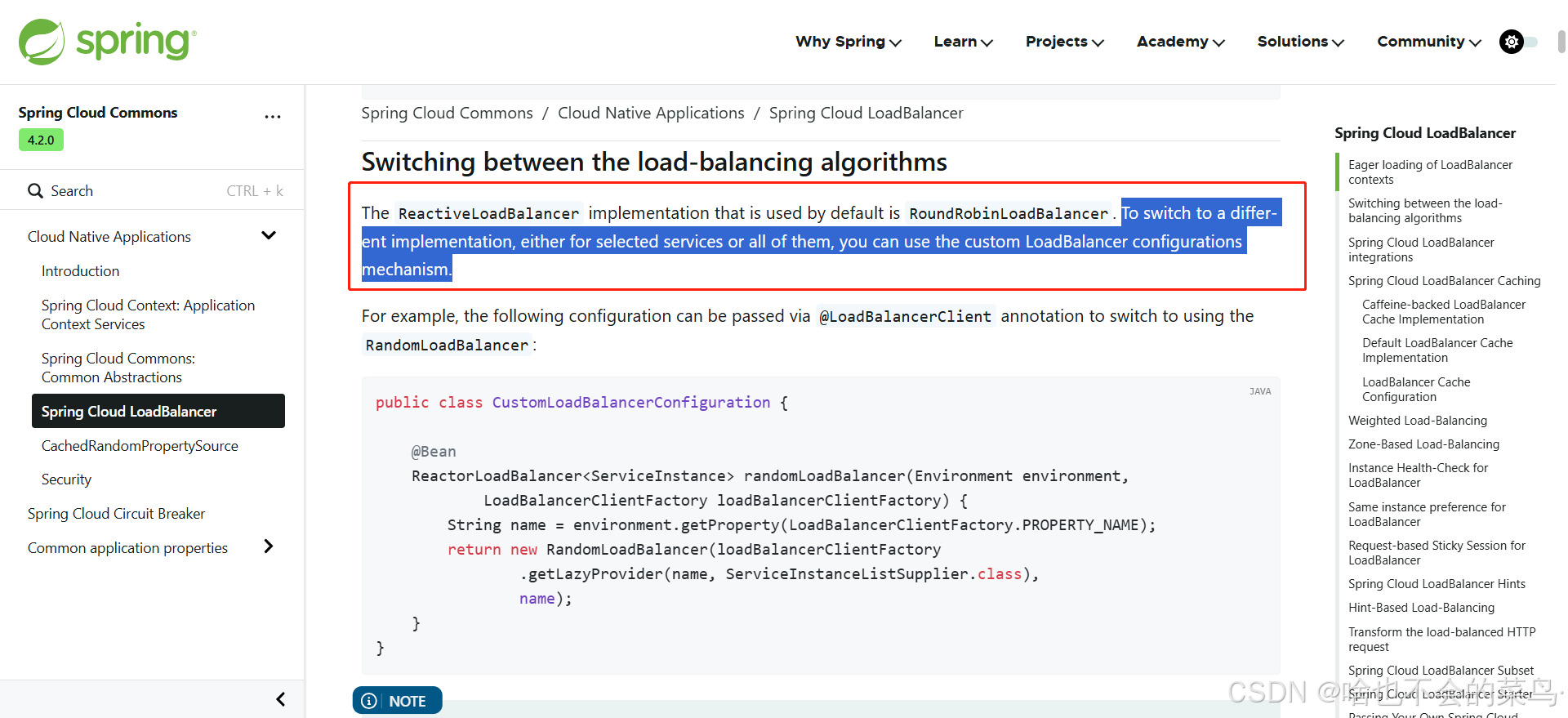Go to Spring Cloud LoadBalancer Caching

[x=1444, y=281]
